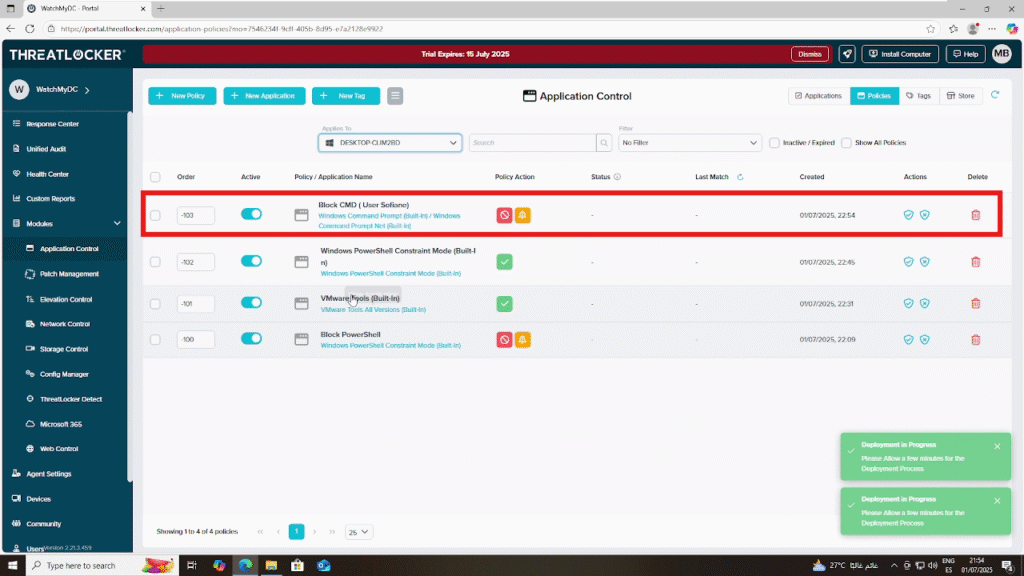
Task: Open Microsoft Store from the taskbar
Action: 297,566
